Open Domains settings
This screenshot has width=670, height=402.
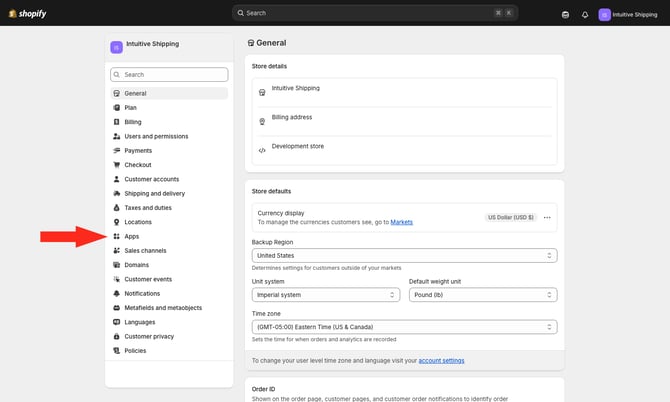[169, 265]
